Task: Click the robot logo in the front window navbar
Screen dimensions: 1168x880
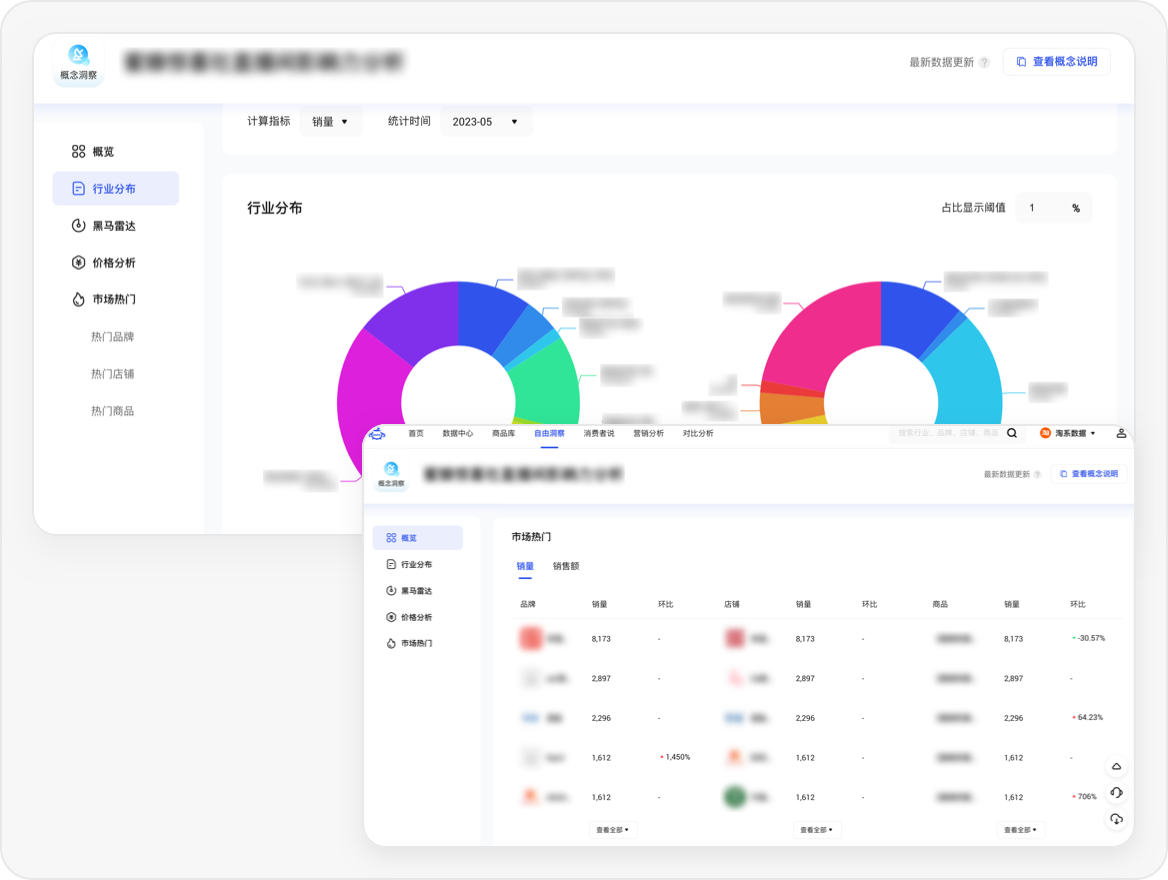Action: 377,434
